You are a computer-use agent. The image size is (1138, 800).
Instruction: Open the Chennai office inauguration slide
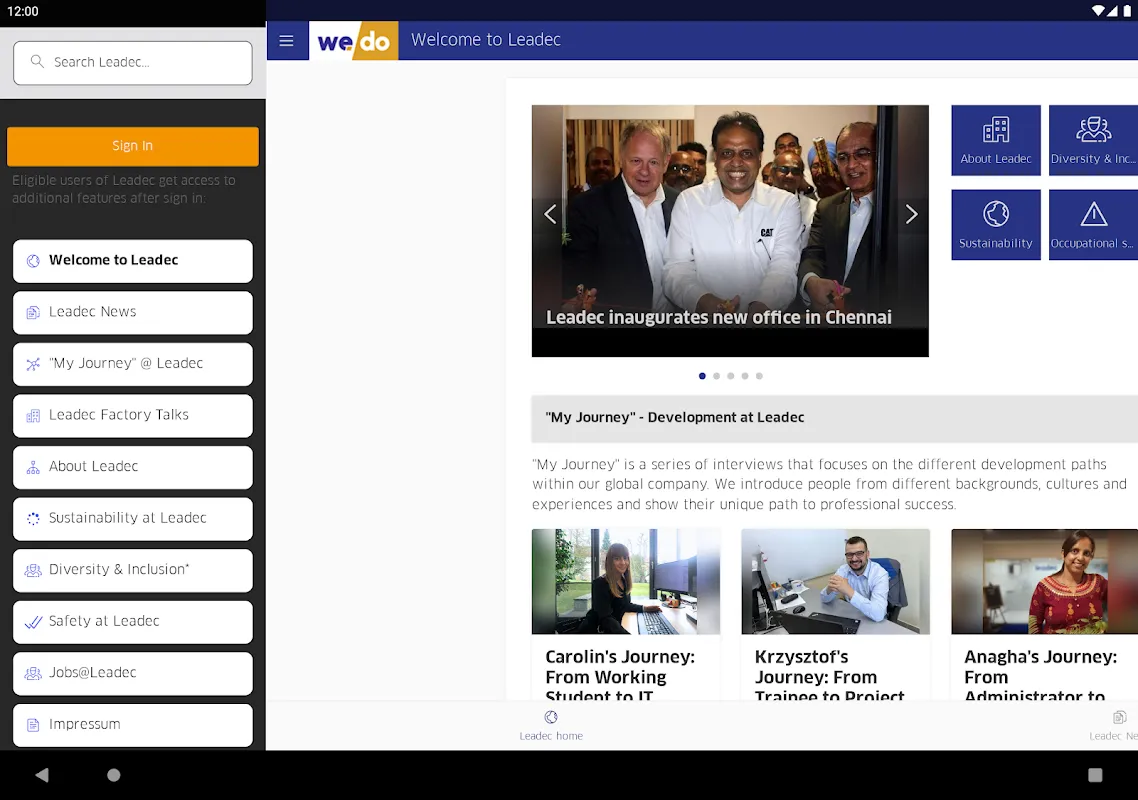(x=730, y=231)
